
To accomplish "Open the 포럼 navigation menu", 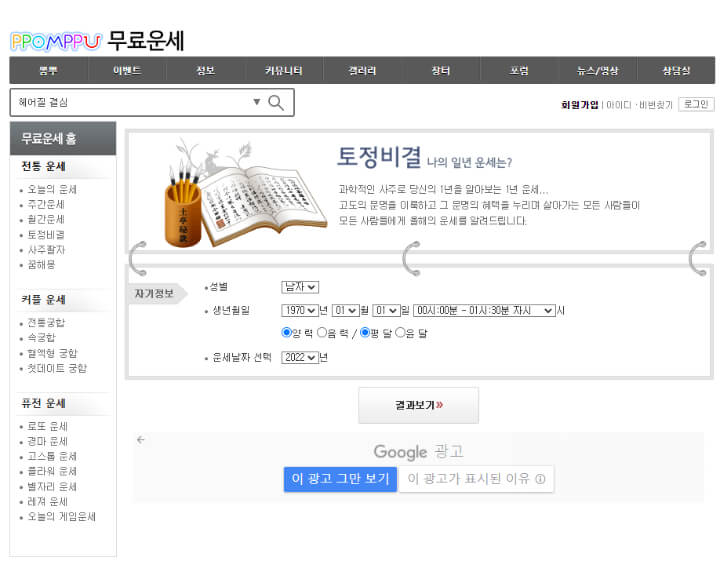I will pyautogui.click(x=519, y=70).
